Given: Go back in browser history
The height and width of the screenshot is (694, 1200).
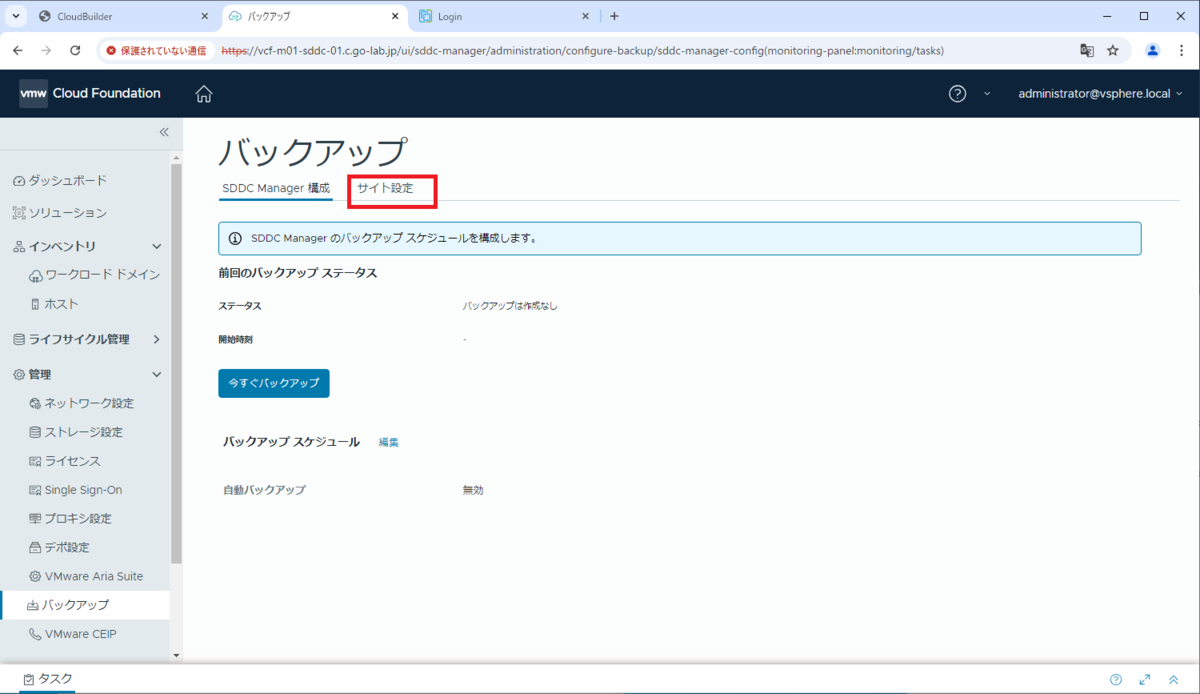Looking at the screenshot, I should (18, 50).
